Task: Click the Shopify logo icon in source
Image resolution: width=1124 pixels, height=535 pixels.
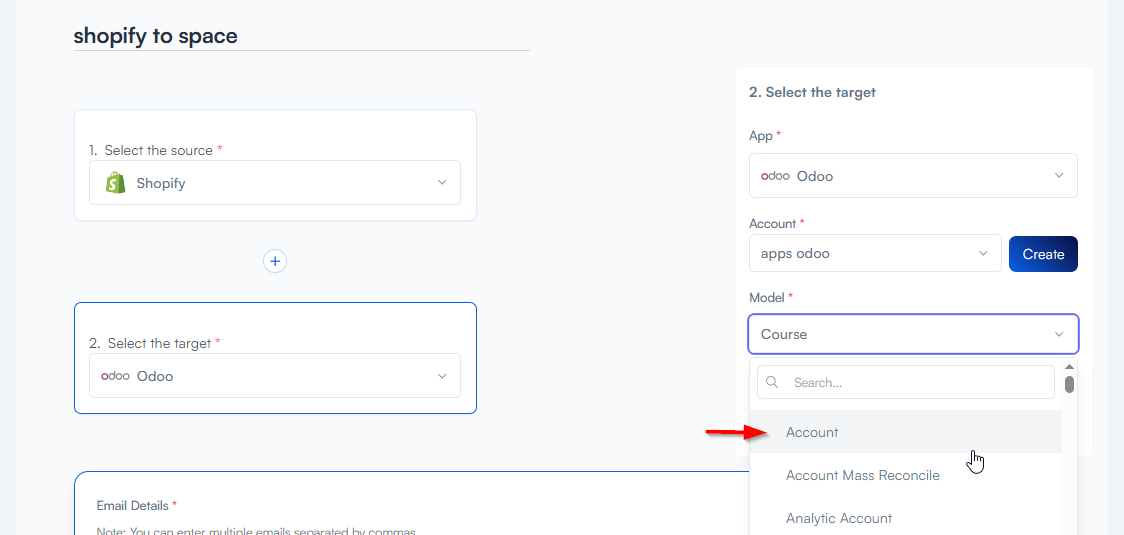Action: [116, 183]
